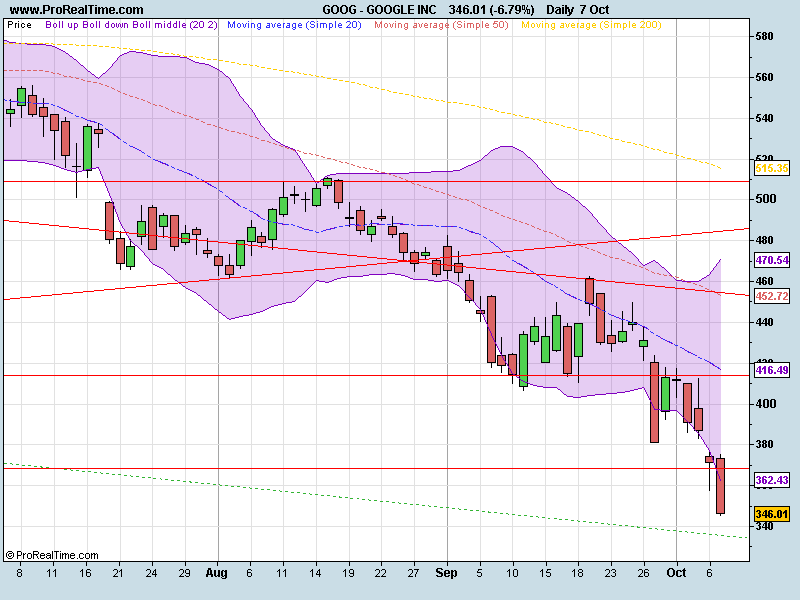Image resolution: width=800 pixels, height=600 pixels.
Task: Select the 460 price axis label
Action: pyautogui.click(x=764, y=281)
